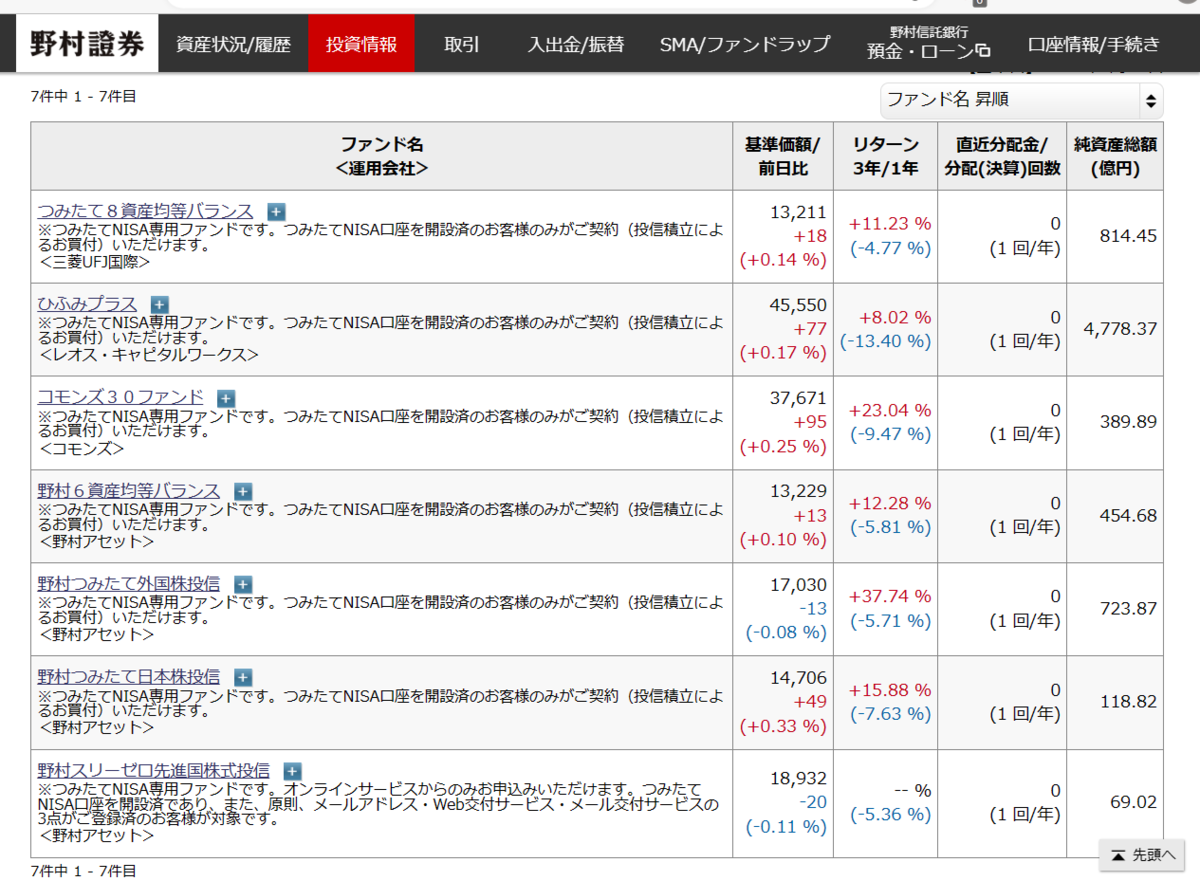
Task: Click the 基準価額/前日比 column header
Action: tap(783, 156)
